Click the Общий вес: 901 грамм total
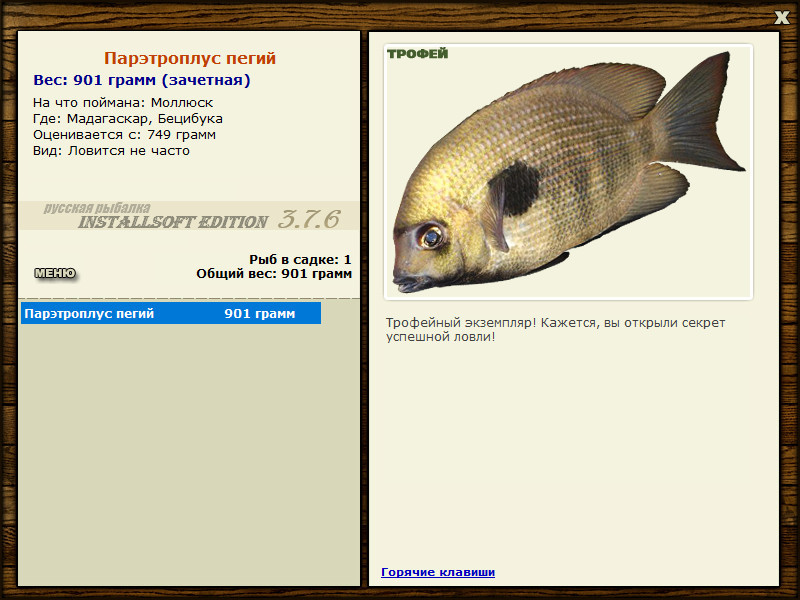This screenshot has width=800, height=600. click(274, 274)
